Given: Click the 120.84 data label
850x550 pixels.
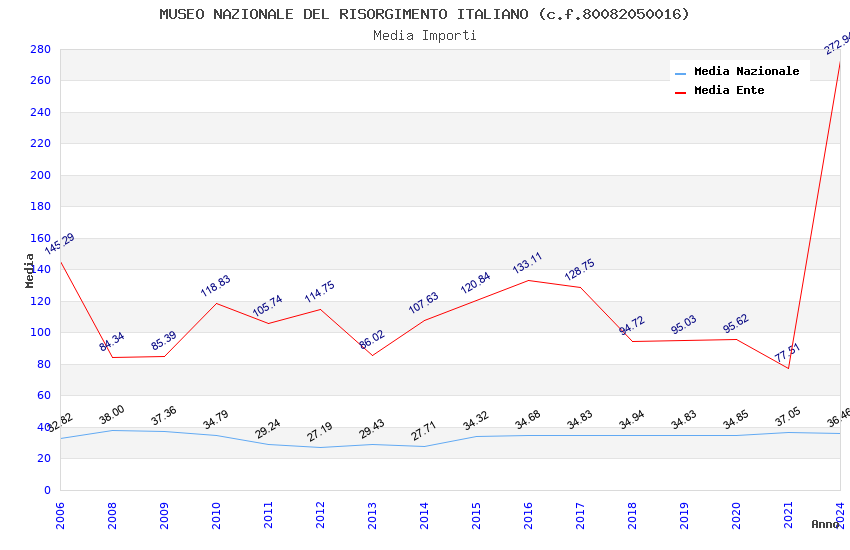Looking at the screenshot, I should click(x=475, y=282).
